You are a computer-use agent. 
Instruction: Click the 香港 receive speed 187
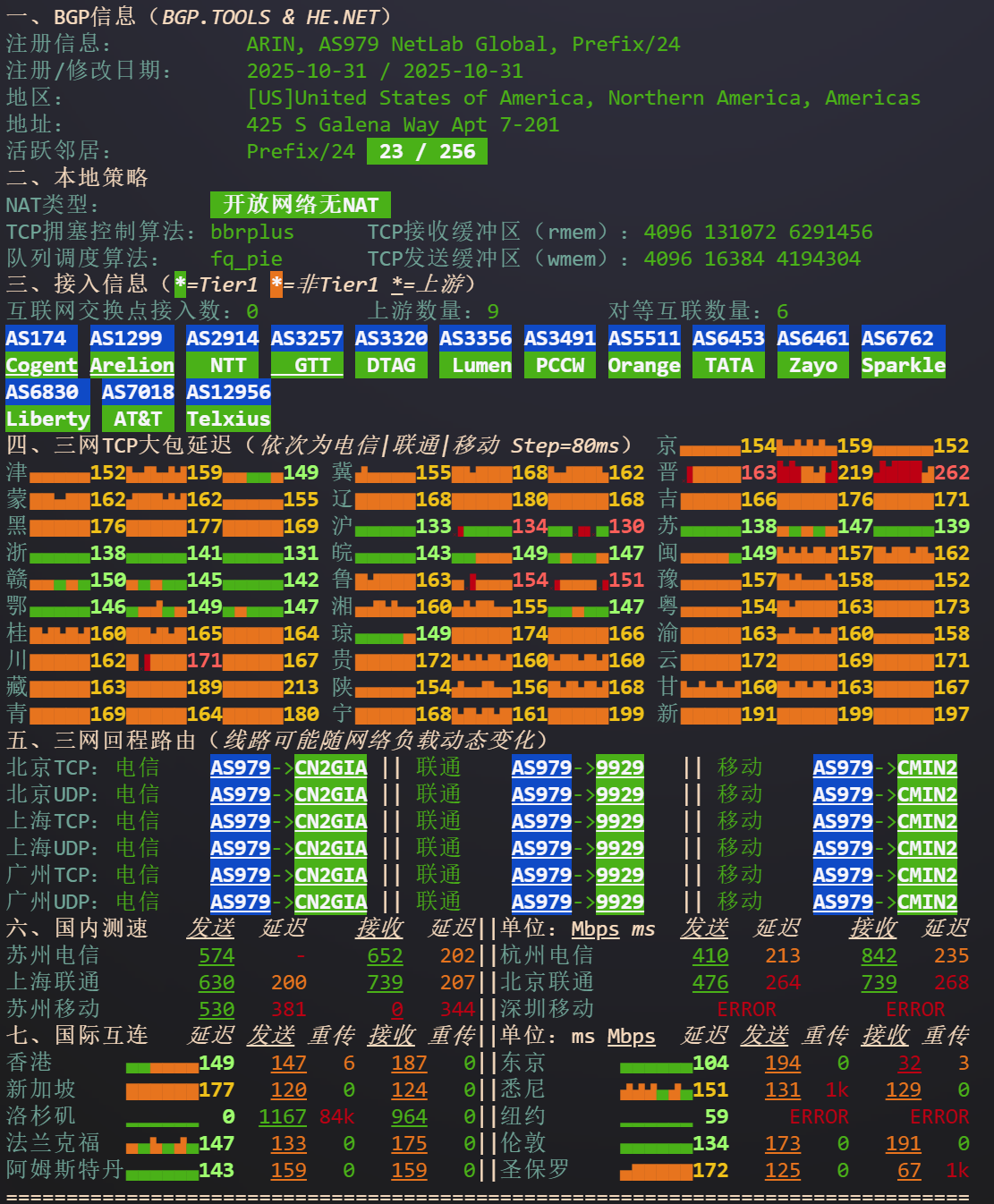click(x=409, y=1063)
